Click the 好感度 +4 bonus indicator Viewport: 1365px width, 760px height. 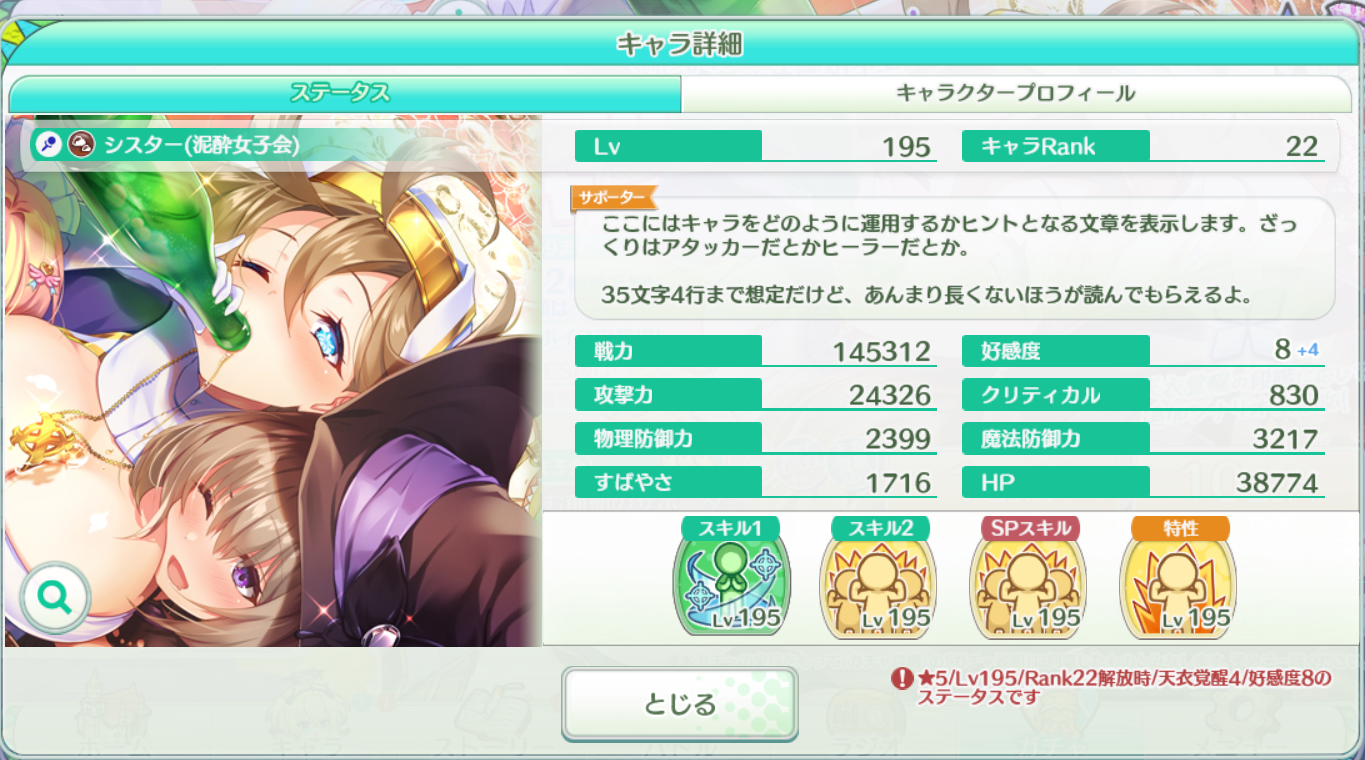1308,351
